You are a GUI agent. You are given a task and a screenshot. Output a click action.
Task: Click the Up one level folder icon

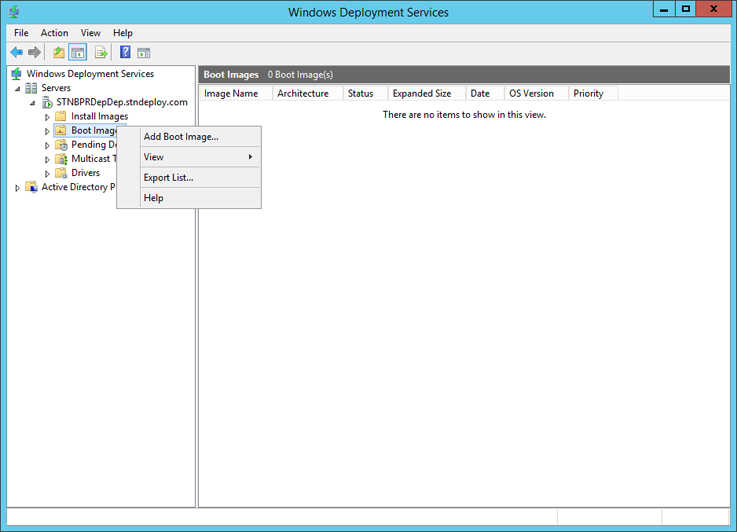tap(59, 52)
